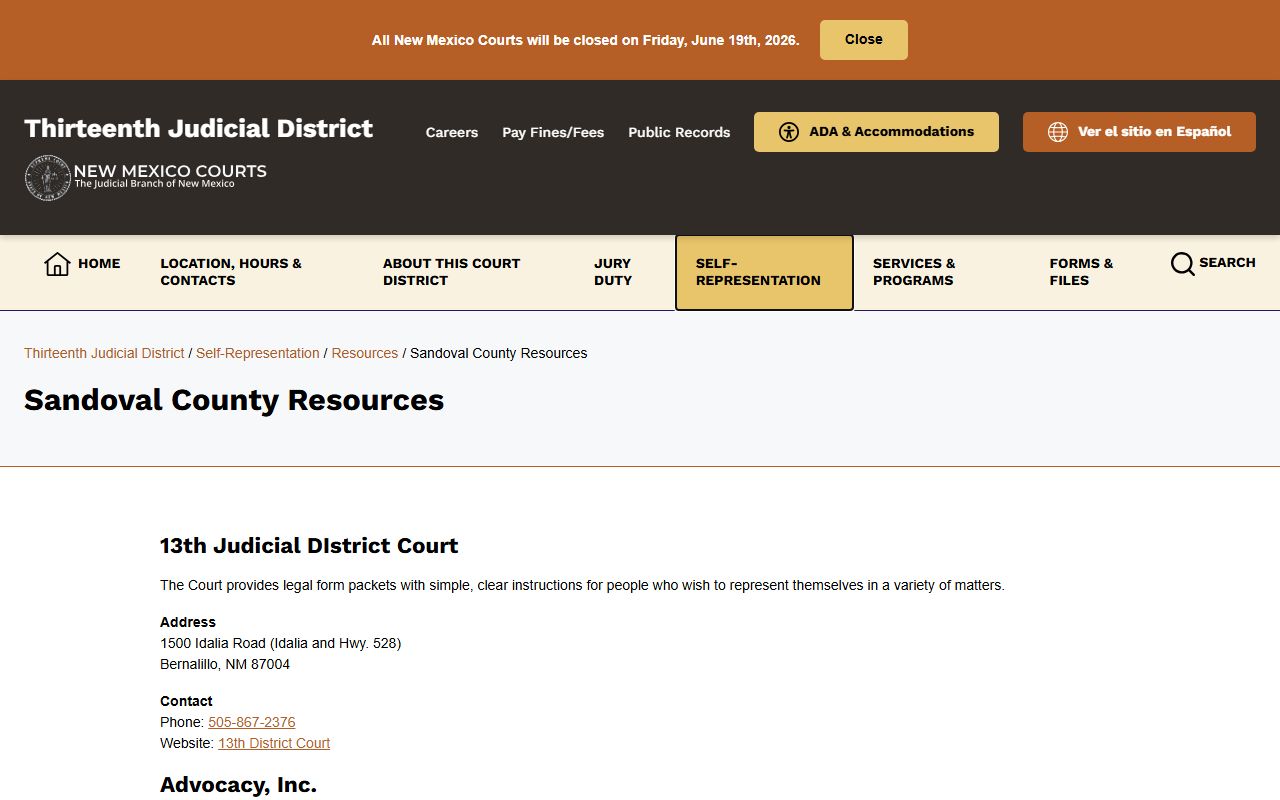Call phone number 505-867-2376 link

tap(252, 722)
